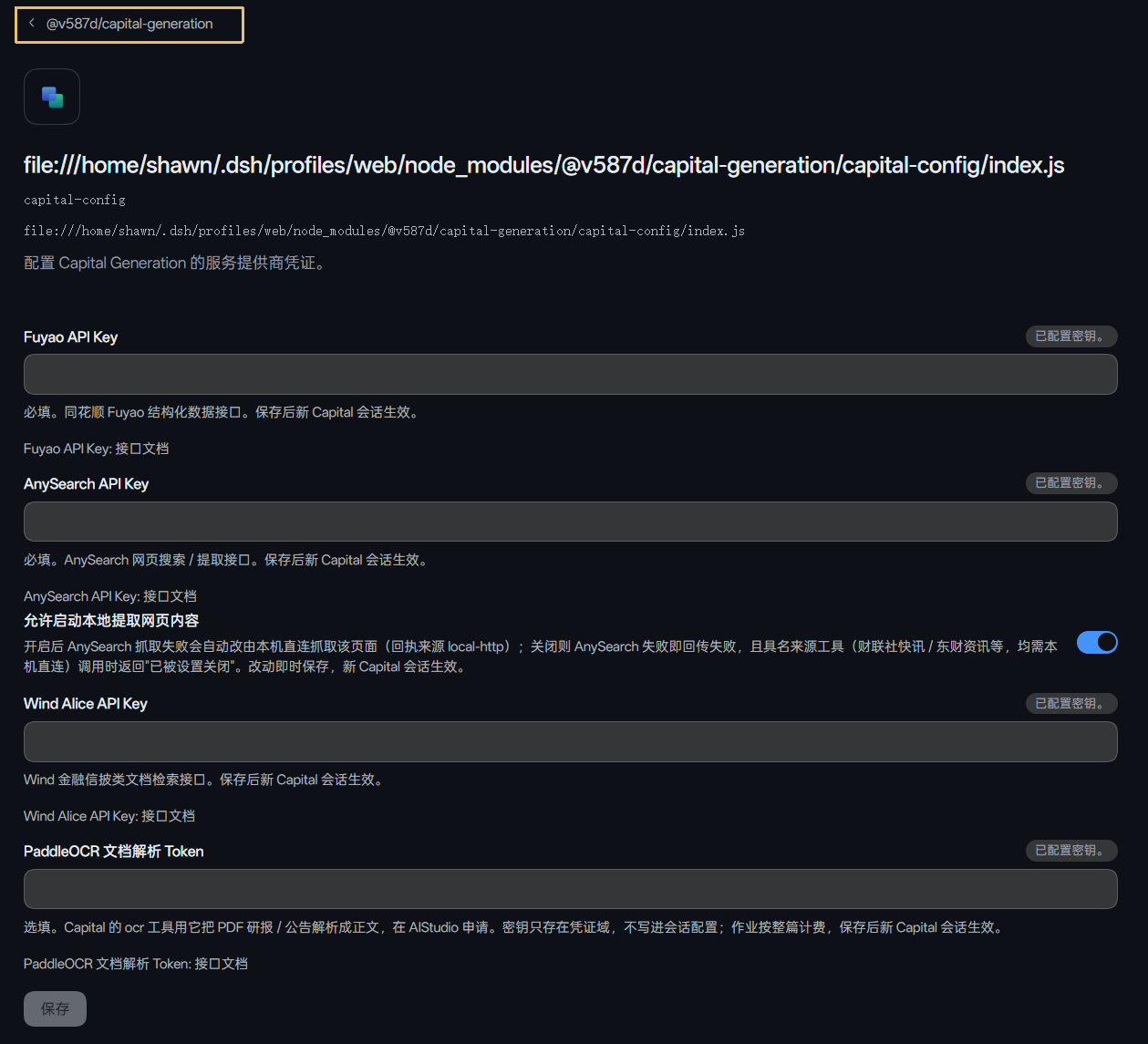
Task: Toggle the local web content extraction switch
Action: [1097, 643]
